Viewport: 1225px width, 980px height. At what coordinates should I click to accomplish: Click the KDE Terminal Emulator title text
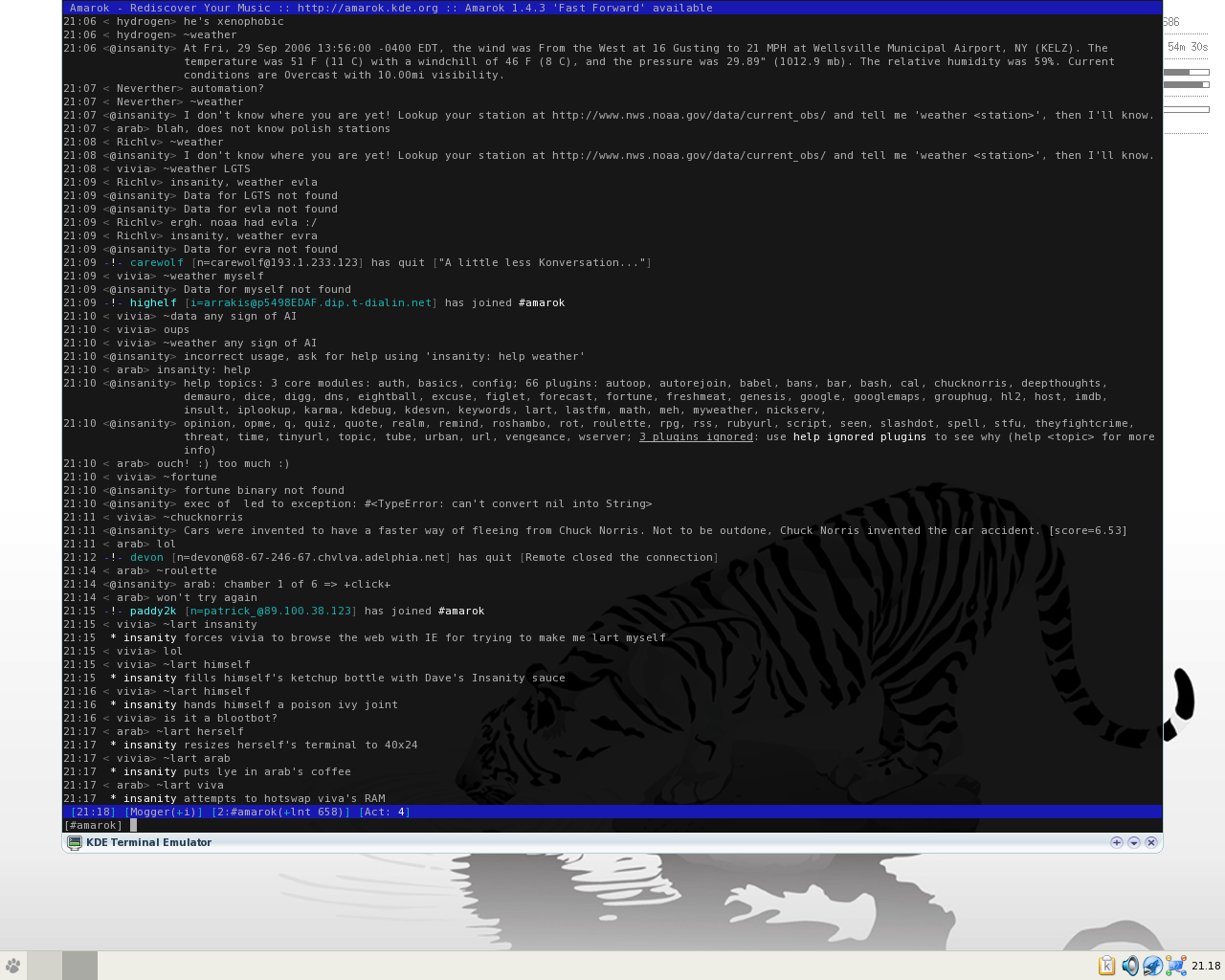(x=148, y=842)
